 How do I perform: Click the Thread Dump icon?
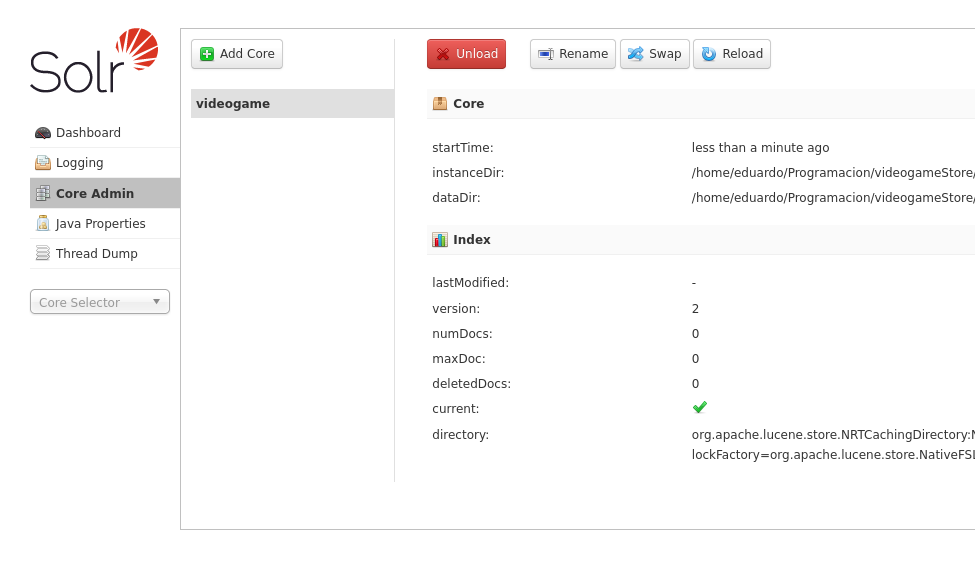[43, 254]
